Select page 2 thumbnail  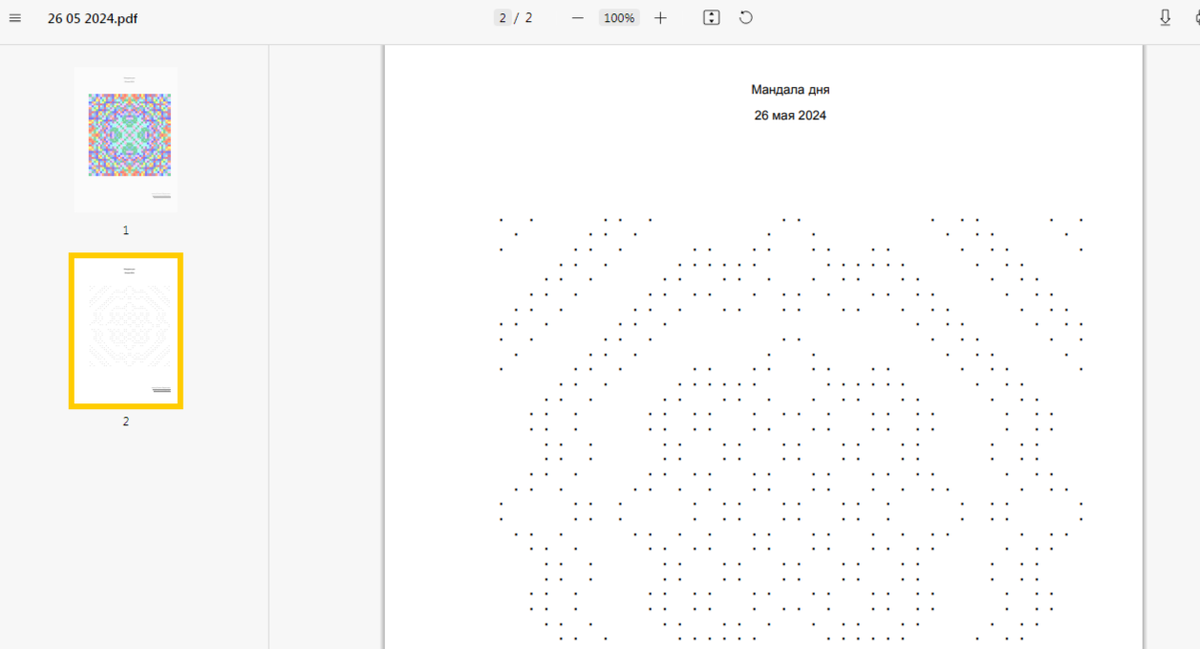click(126, 331)
